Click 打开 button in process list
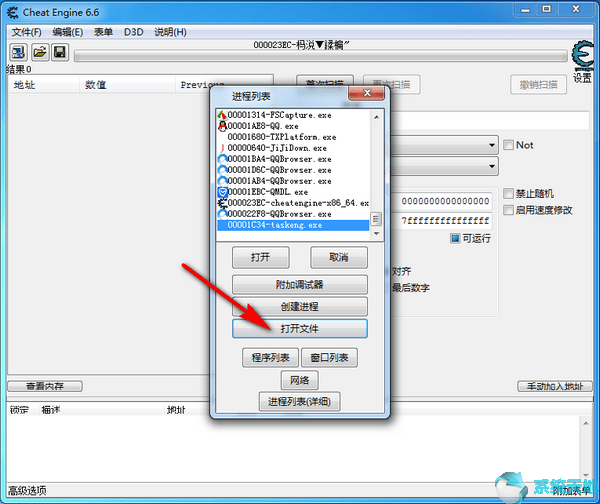This screenshot has width=600, height=504. (x=261, y=258)
